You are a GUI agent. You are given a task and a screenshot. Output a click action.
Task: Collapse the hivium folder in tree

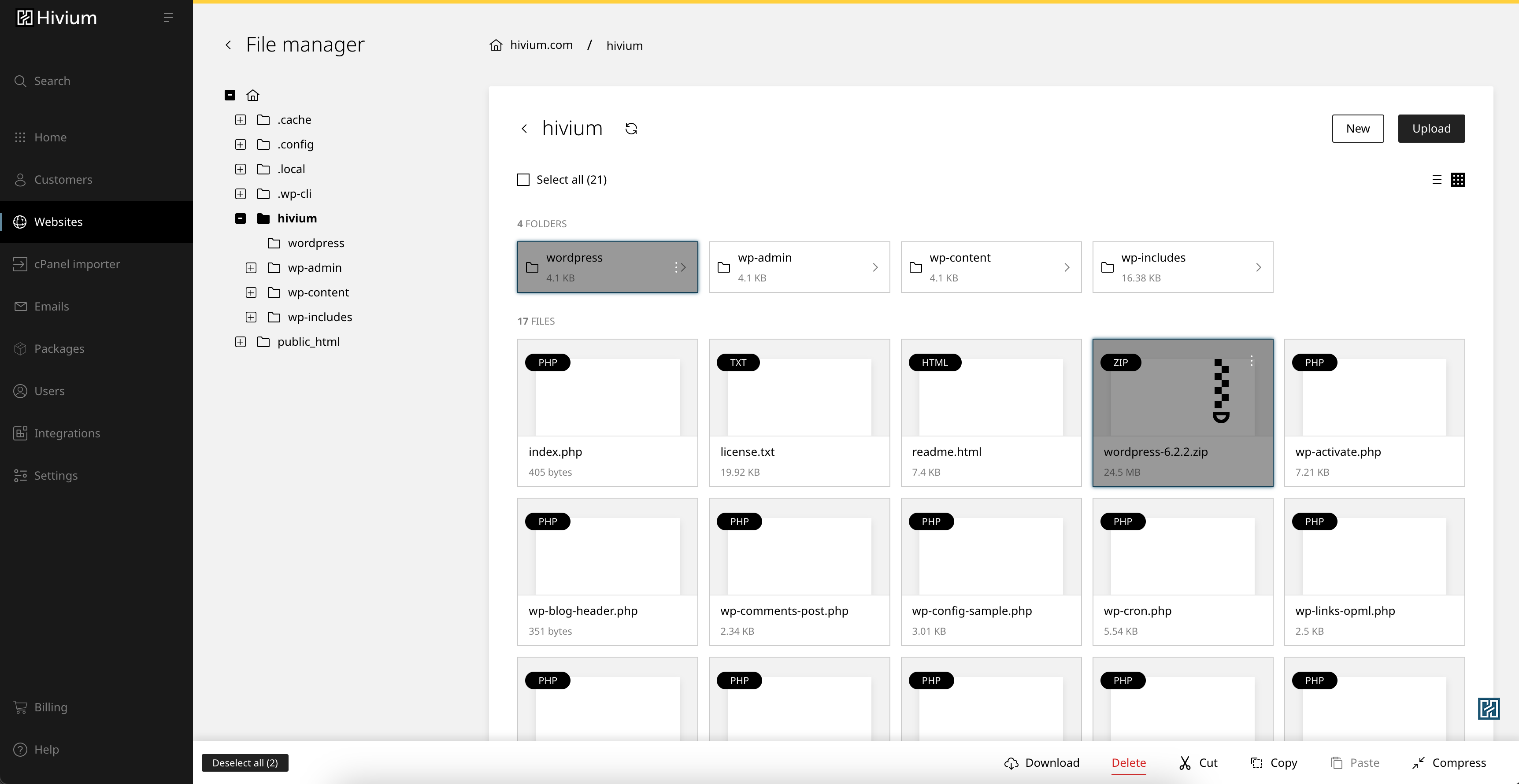(x=240, y=219)
